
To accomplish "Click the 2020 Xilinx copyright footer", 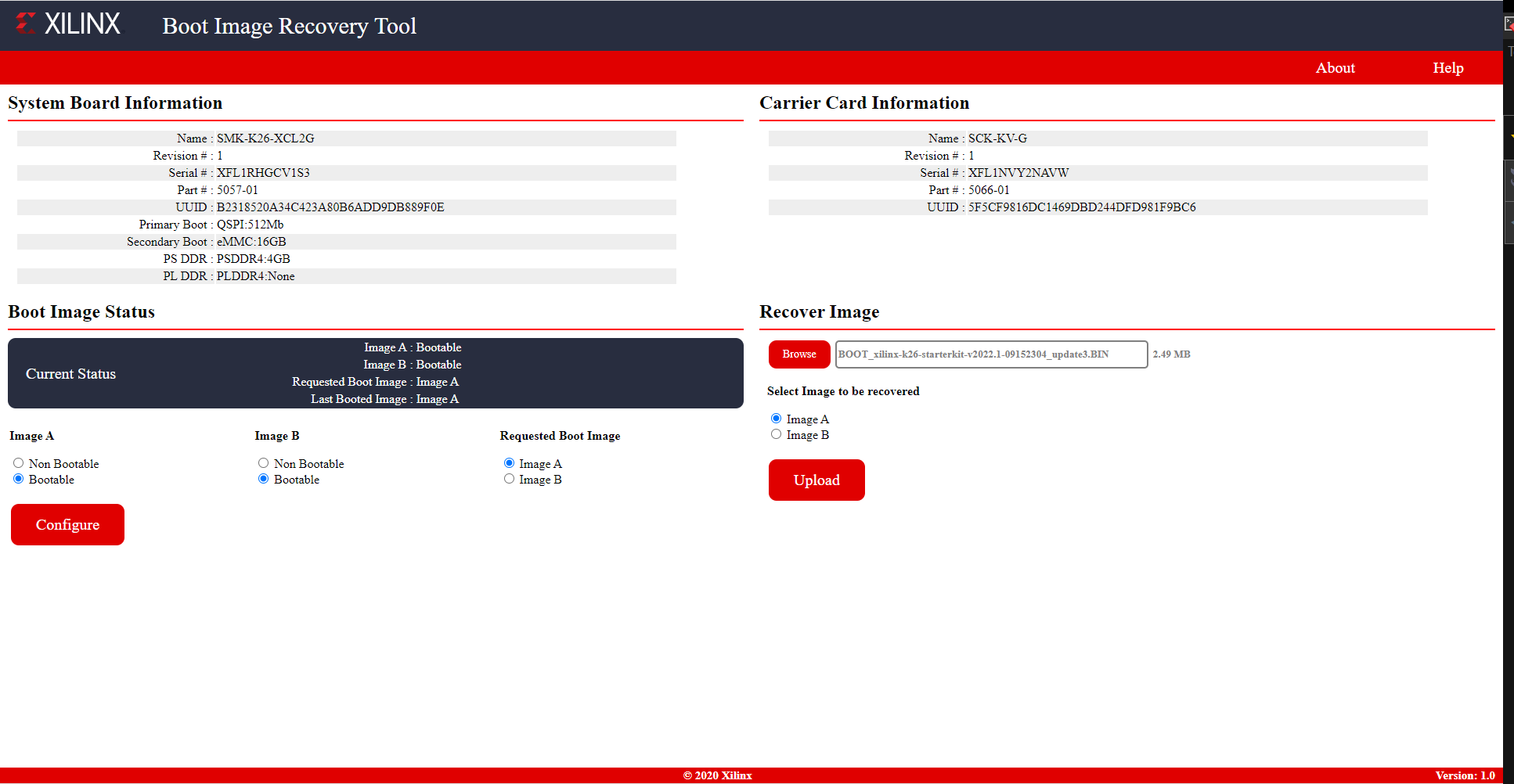I will [717, 775].
